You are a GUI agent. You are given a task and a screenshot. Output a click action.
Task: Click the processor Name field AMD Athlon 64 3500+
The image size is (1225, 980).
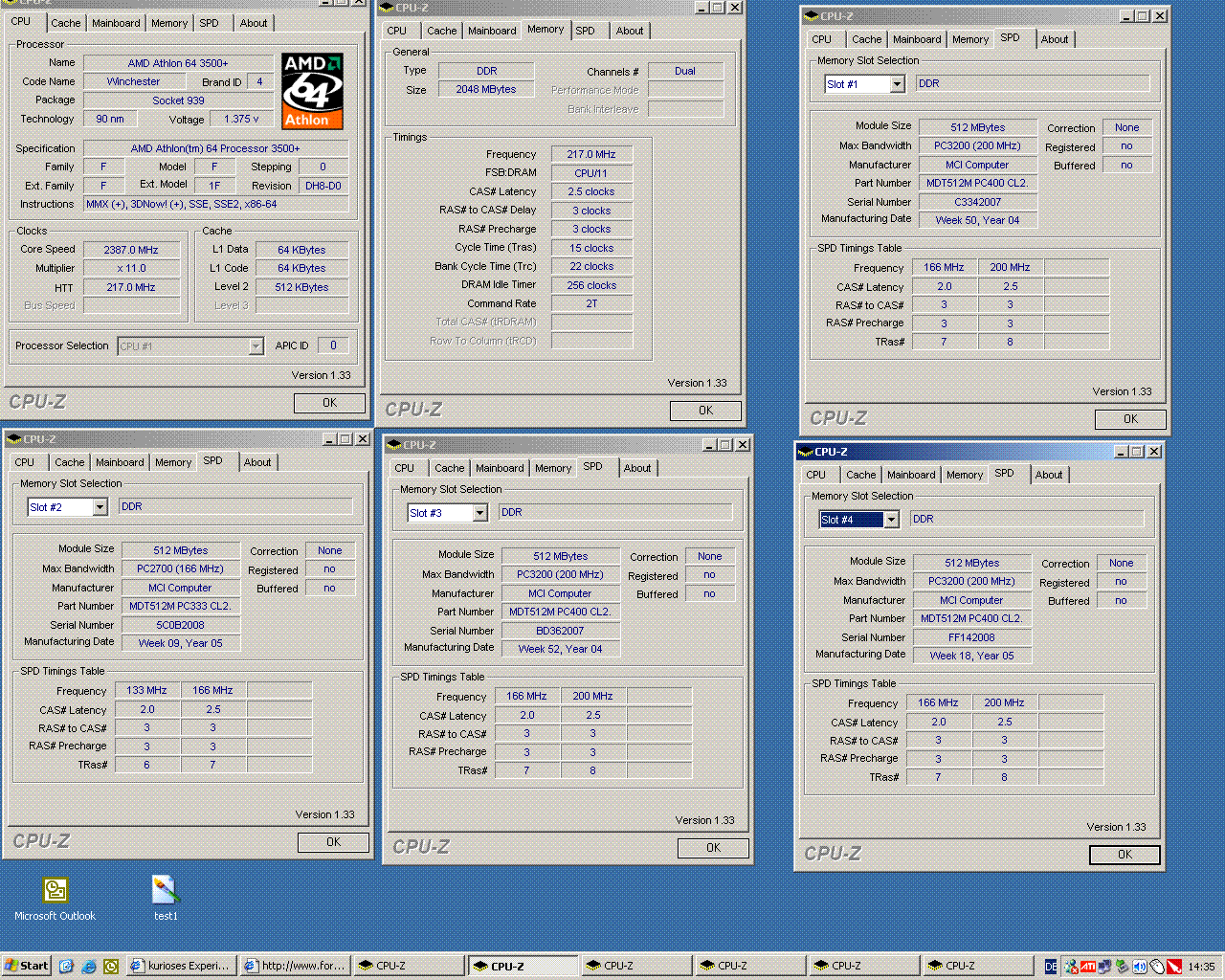tap(178, 63)
